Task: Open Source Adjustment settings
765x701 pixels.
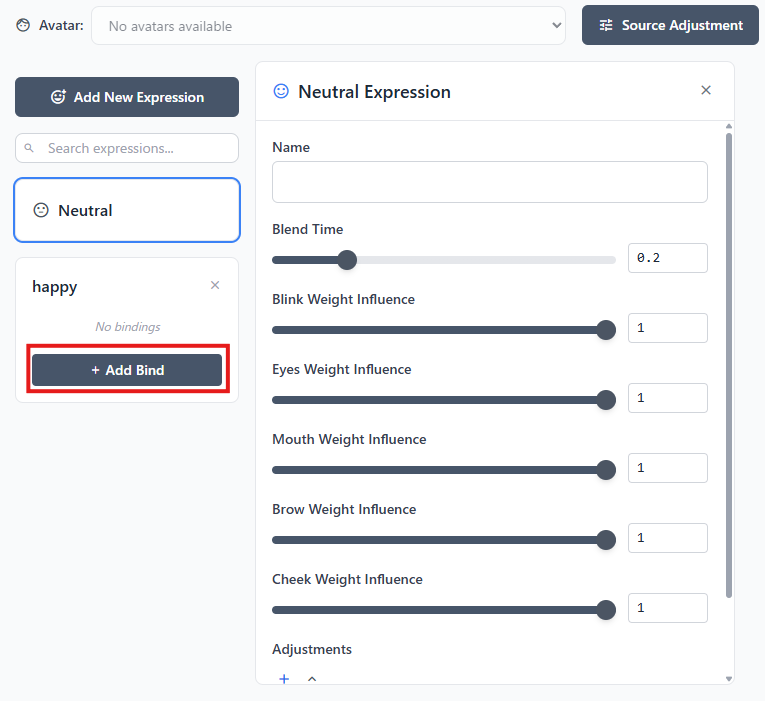Action: coord(671,25)
